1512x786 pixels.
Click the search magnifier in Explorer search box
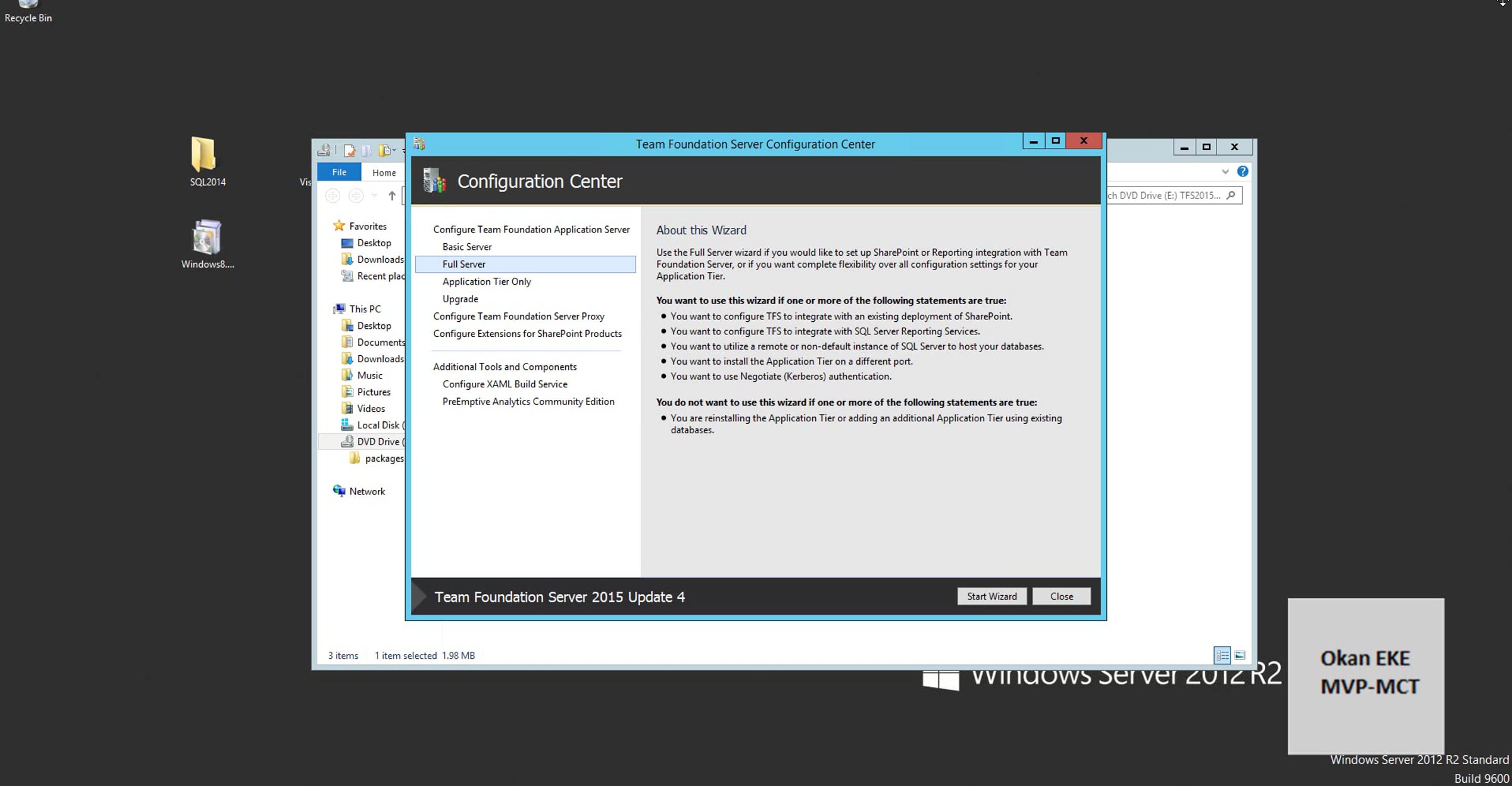(1230, 195)
